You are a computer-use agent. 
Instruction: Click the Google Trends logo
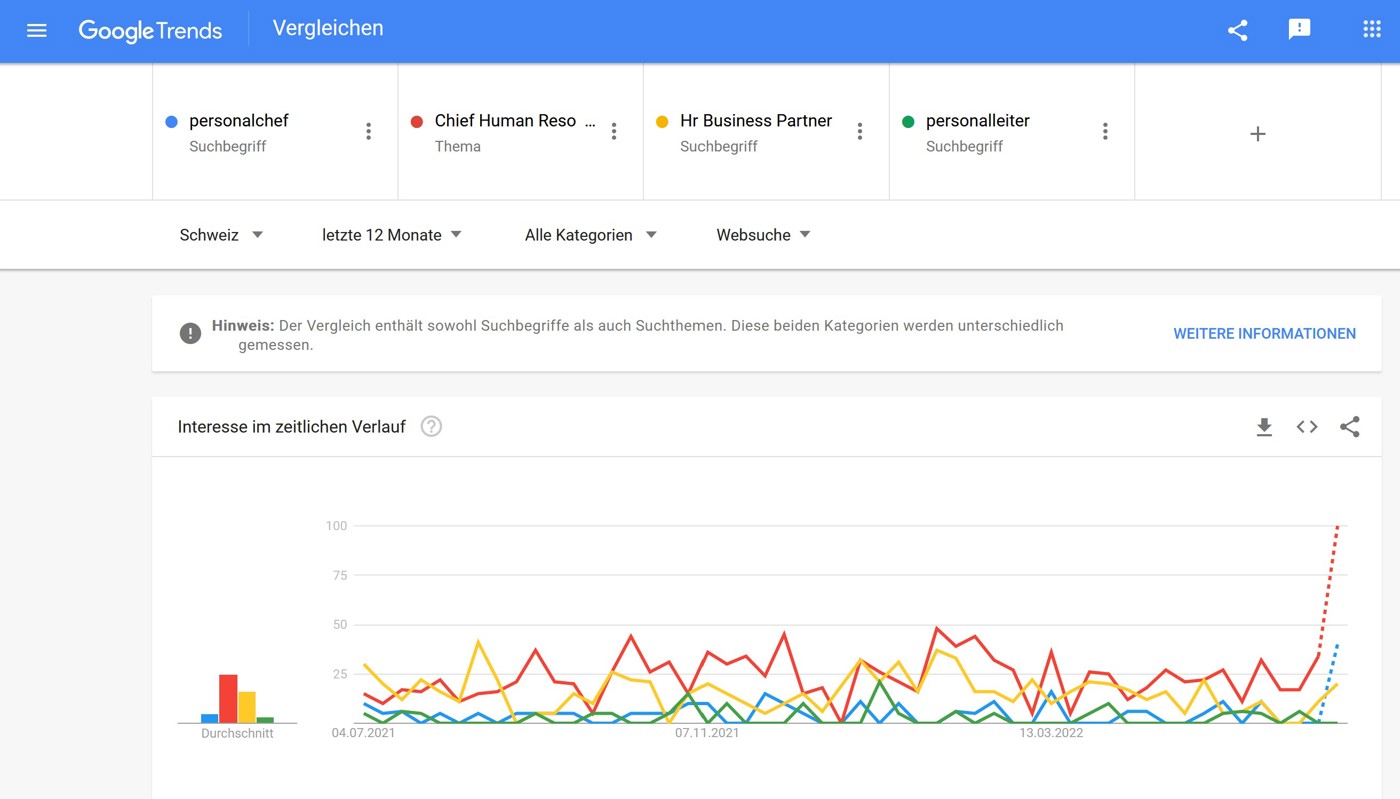[150, 31]
